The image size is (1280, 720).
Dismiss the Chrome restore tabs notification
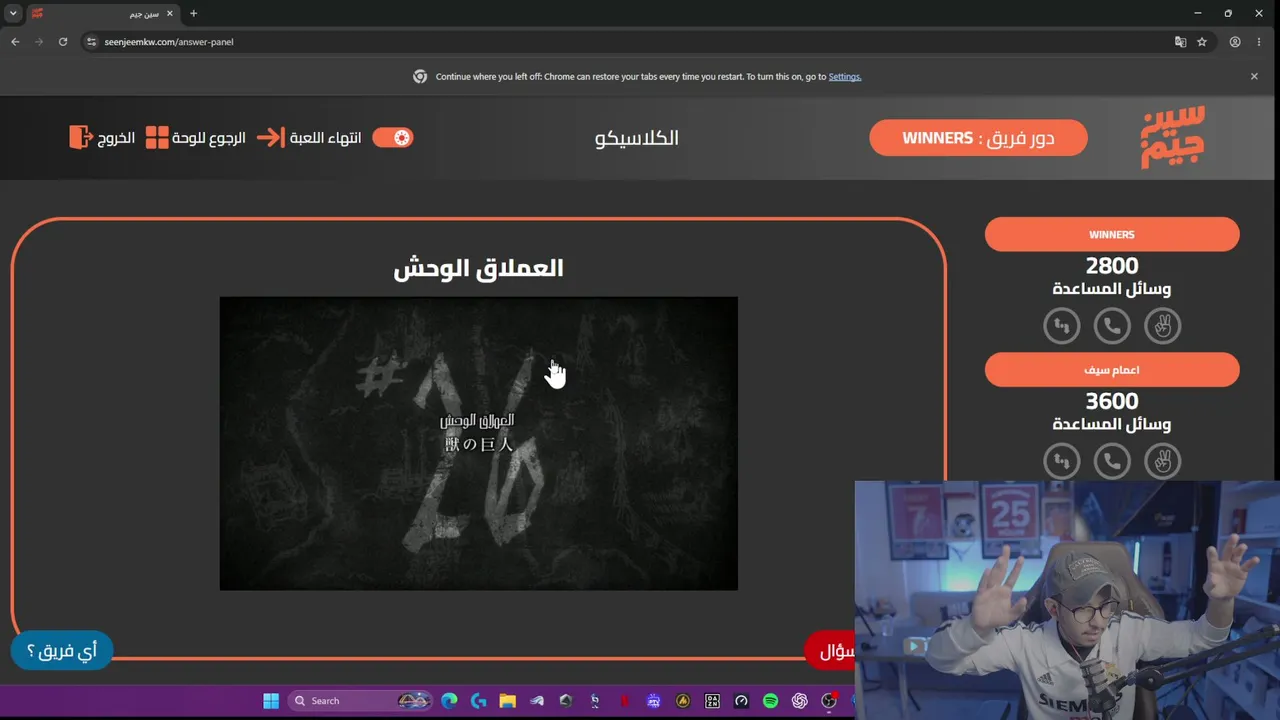(1254, 76)
